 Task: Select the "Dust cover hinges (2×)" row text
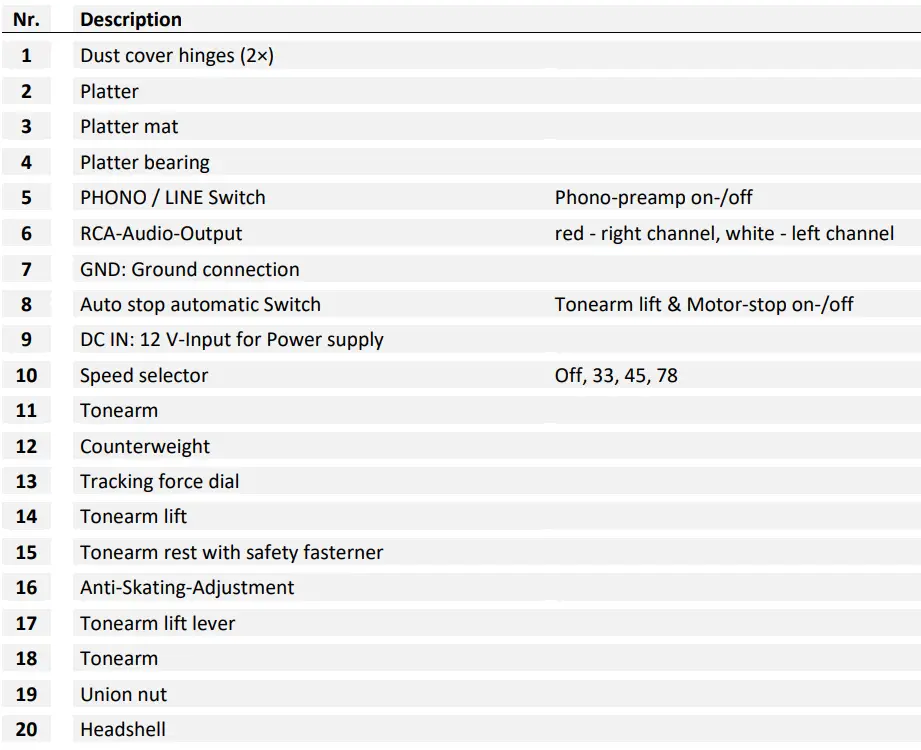pyautogui.click(x=176, y=56)
